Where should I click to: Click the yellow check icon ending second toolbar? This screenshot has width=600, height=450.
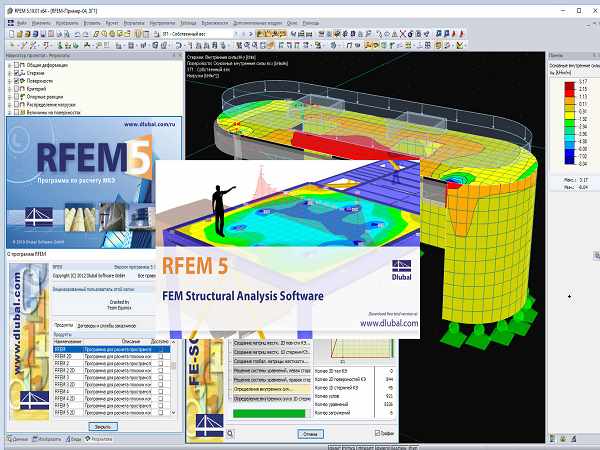point(460,45)
